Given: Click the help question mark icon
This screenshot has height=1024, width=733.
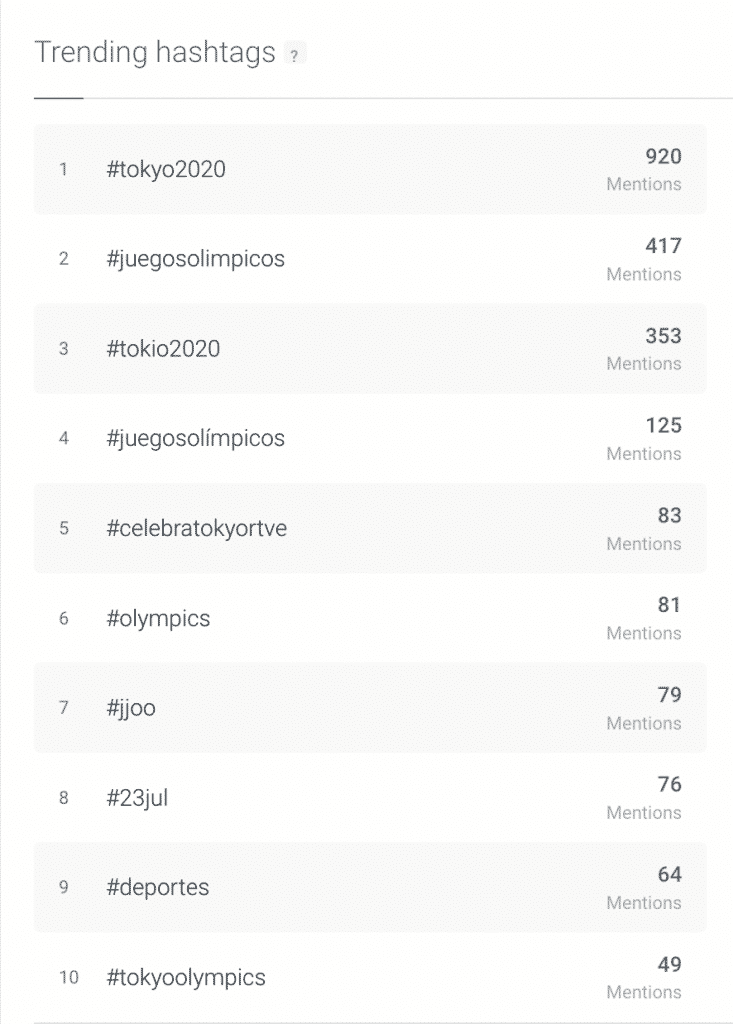Looking at the screenshot, I should pos(294,56).
